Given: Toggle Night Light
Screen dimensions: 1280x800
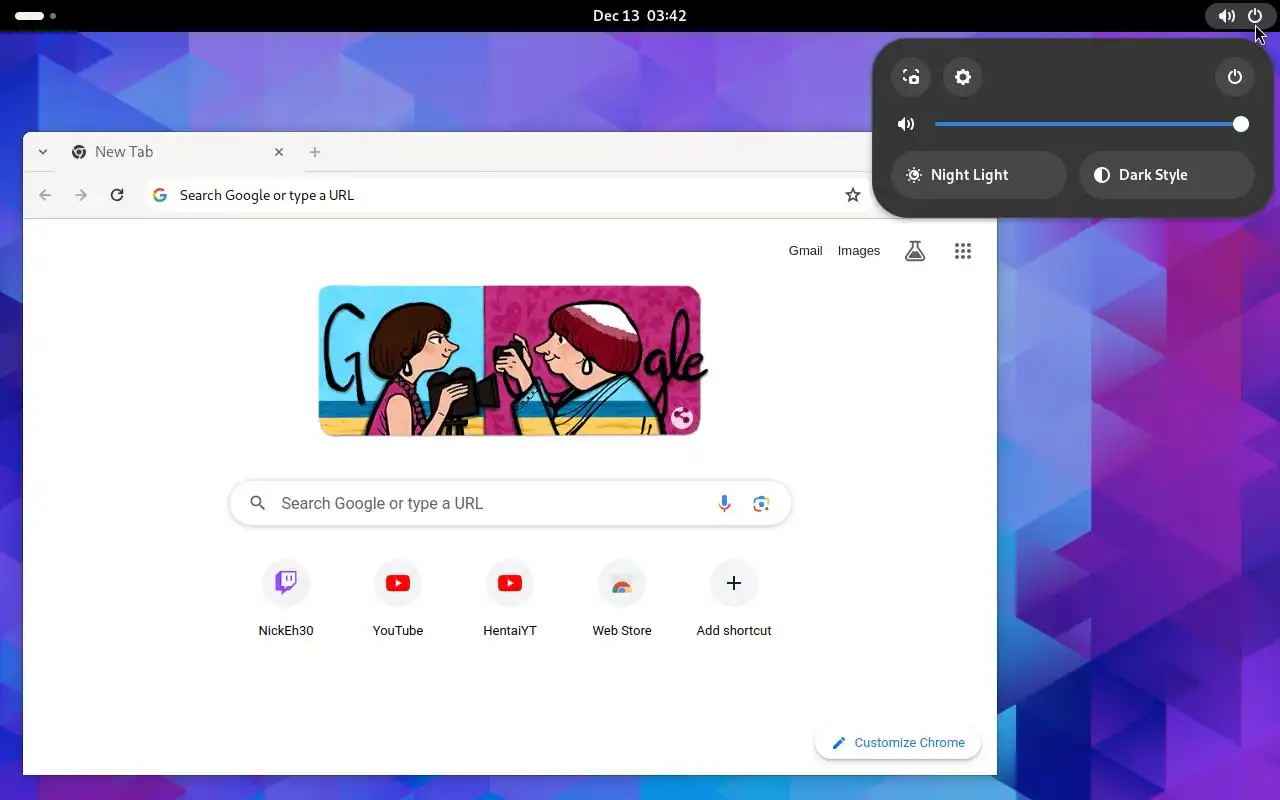Looking at the screenshot, I should 979,175.
